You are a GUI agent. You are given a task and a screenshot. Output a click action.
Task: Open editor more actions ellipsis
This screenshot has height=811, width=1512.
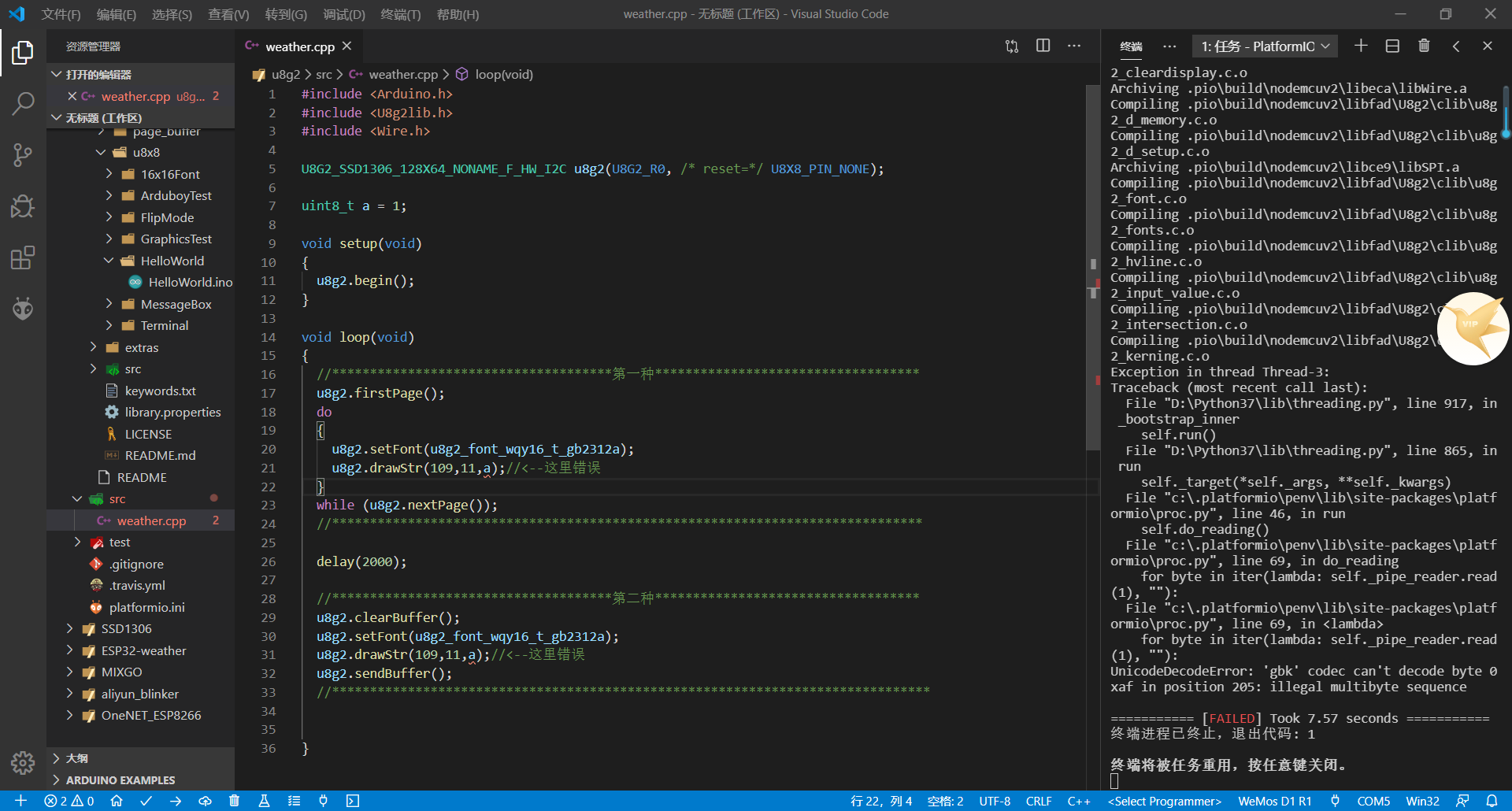(1074, 46)
